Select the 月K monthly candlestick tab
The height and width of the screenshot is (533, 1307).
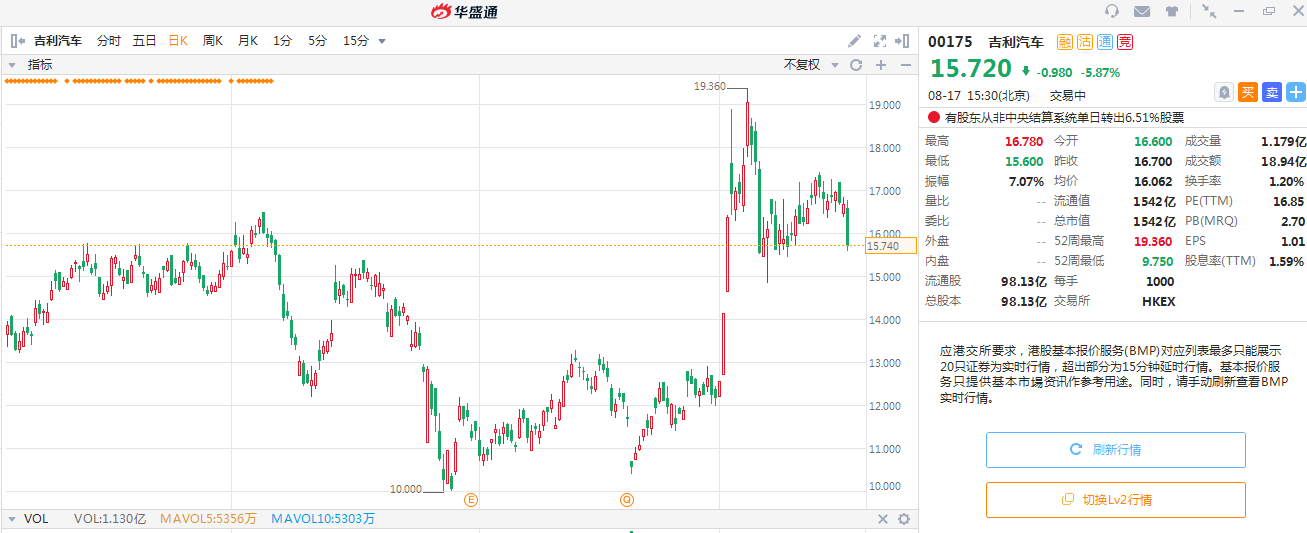point(247,41)
